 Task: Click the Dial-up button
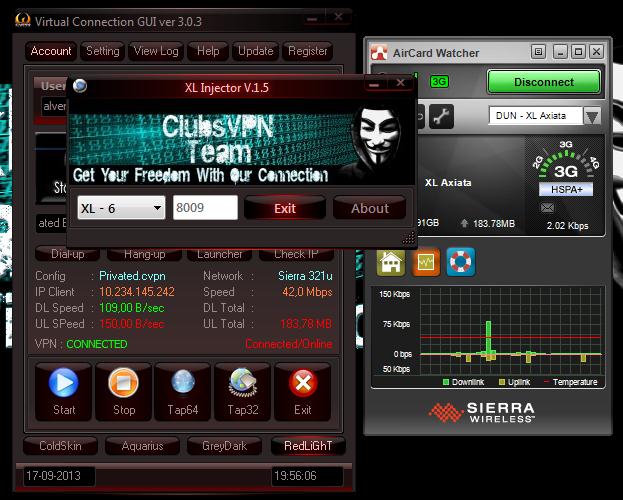[x=68, y=254]
